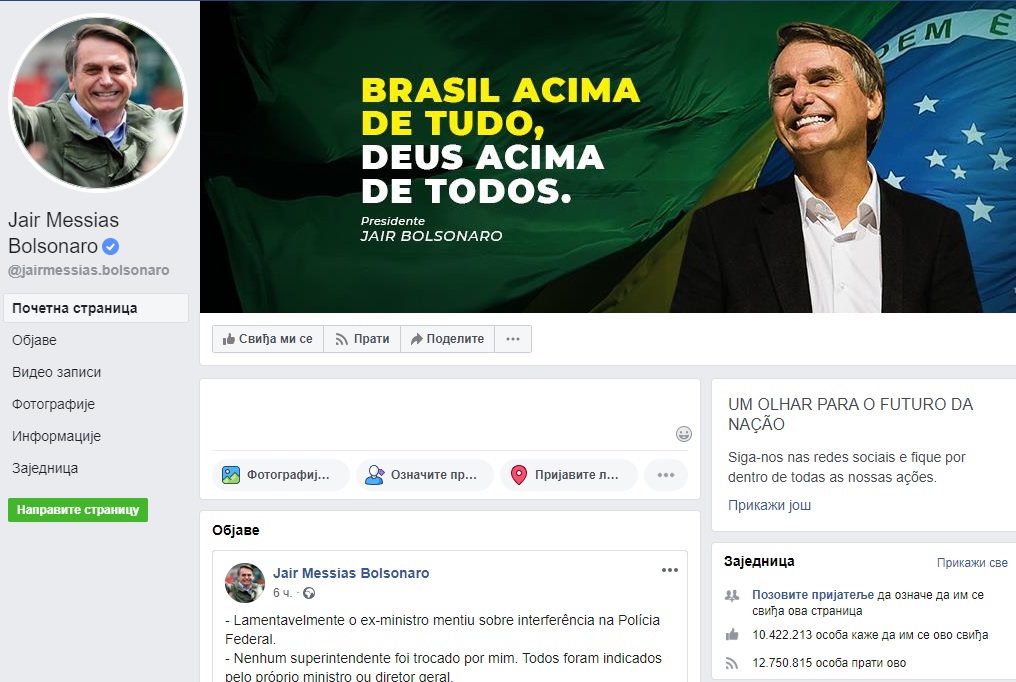Viewport: 1016px width, 682px height.
Task: Click the blue verified badge next to Bolsonaro
Action: point(111,246)
